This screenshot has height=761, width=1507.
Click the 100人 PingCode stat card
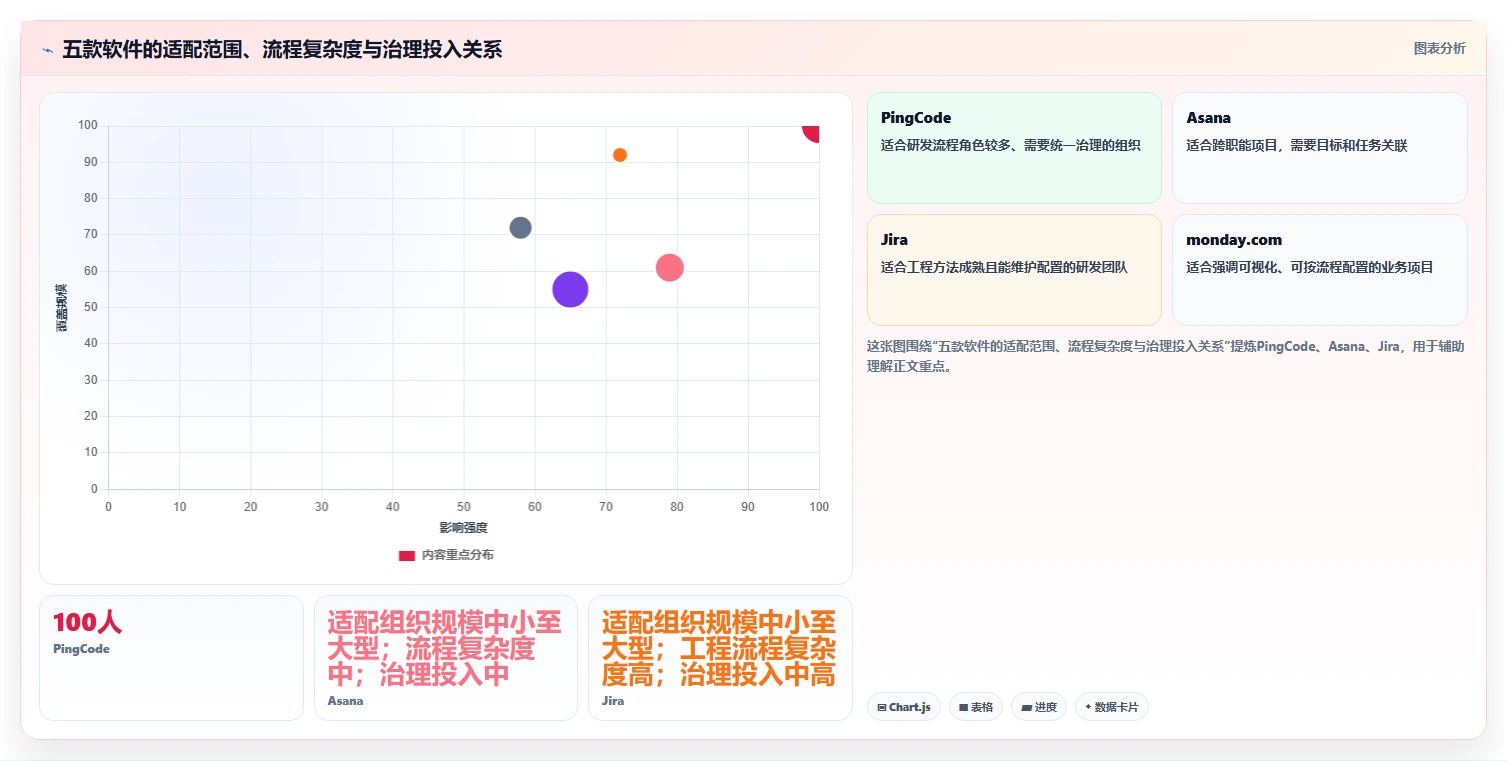[171, 658]
